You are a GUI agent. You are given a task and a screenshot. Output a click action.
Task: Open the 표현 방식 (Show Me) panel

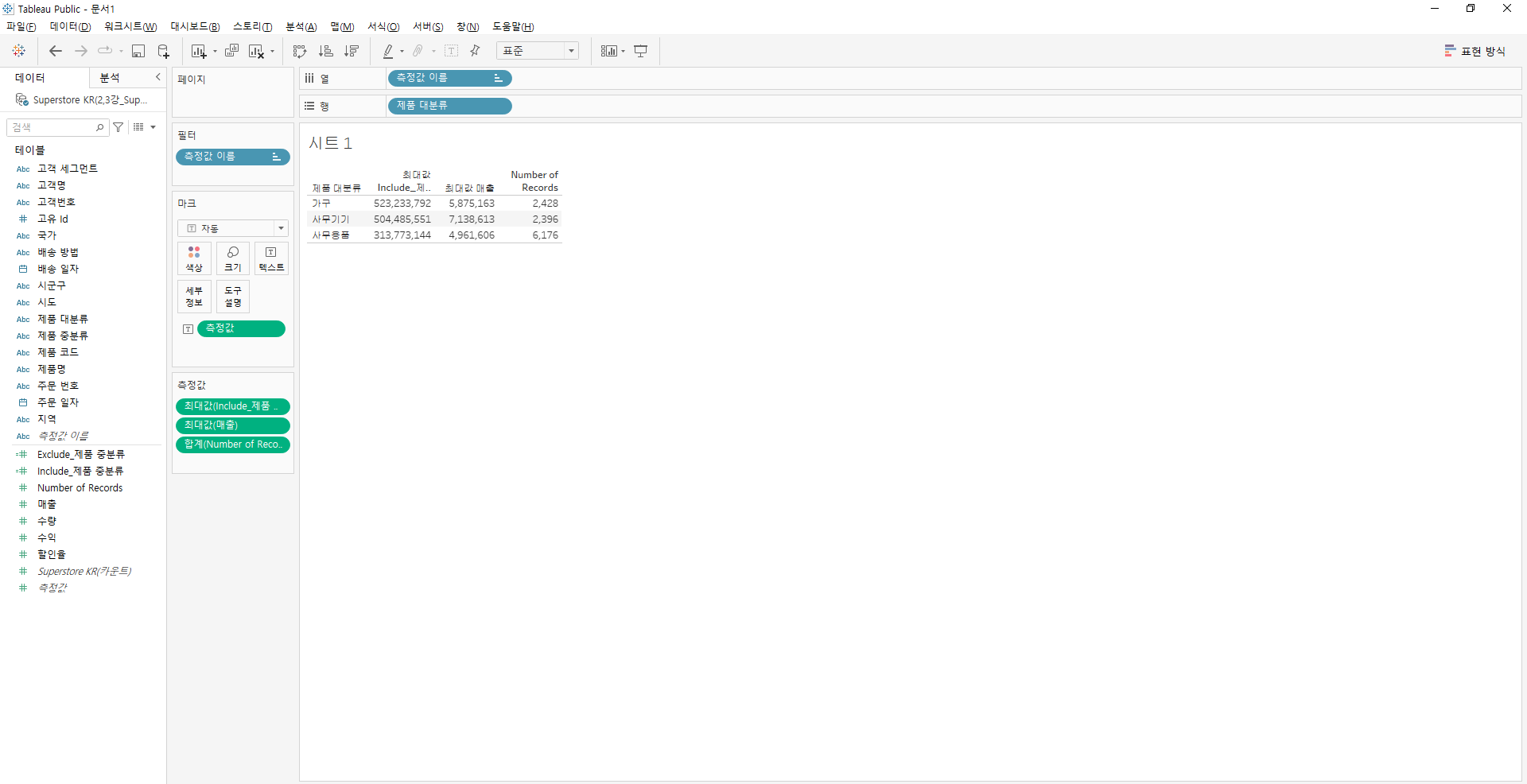click(1475, 51)
